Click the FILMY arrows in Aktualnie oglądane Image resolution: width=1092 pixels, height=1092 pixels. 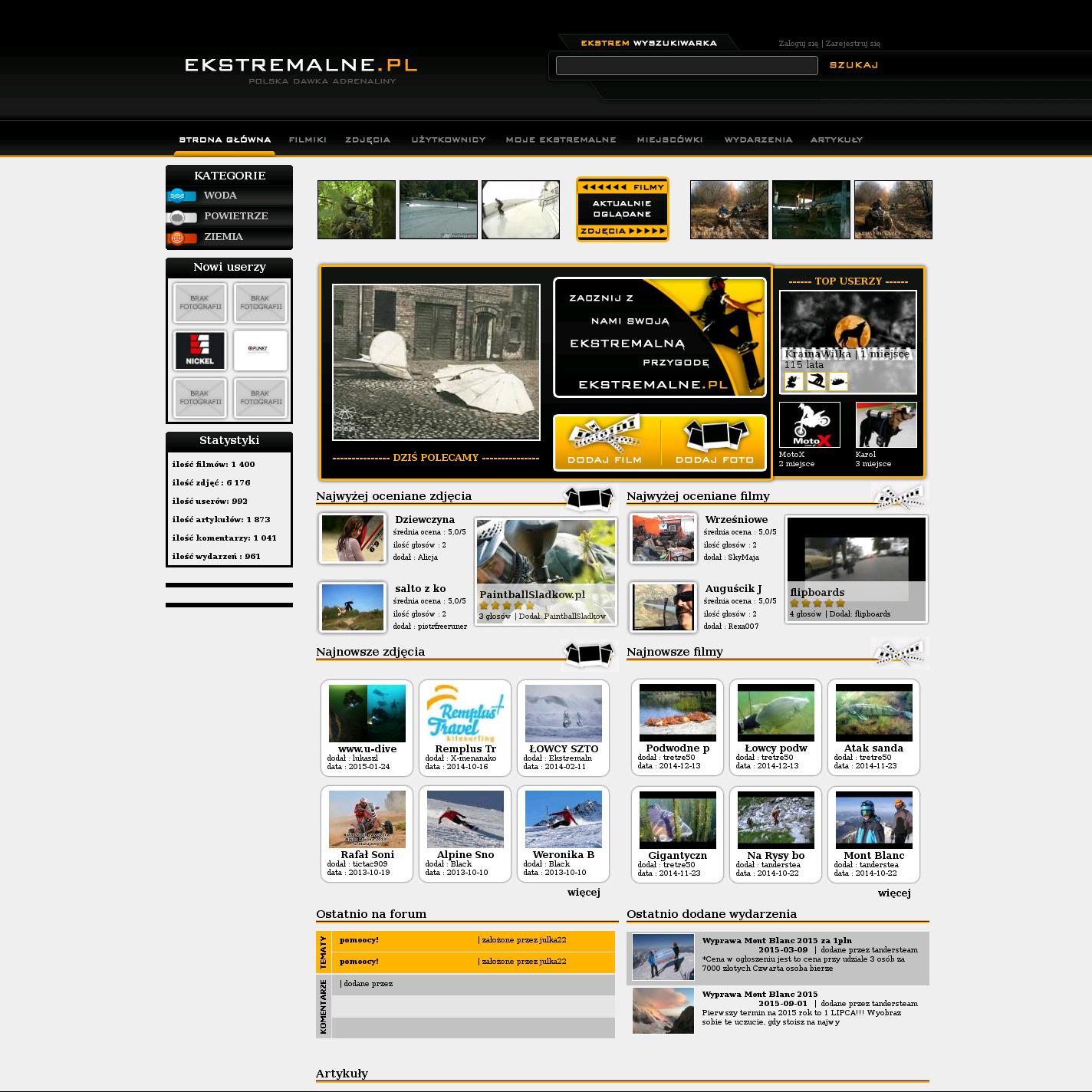pyautogui.click(x=623, y=187)
